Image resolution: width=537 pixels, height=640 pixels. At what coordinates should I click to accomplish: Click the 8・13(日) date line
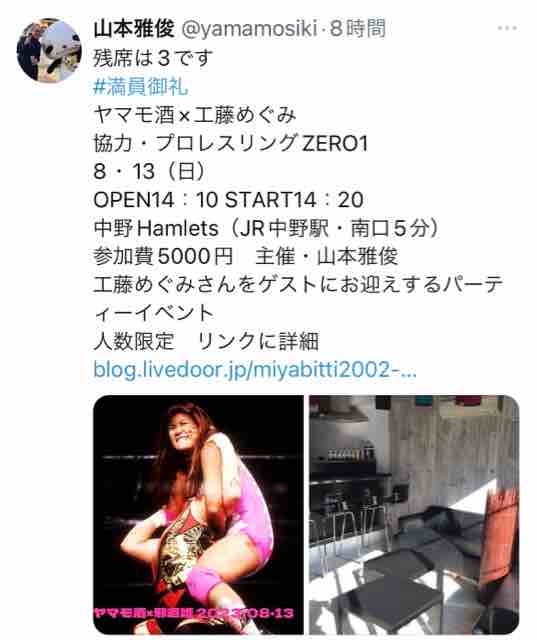point(149,171)
